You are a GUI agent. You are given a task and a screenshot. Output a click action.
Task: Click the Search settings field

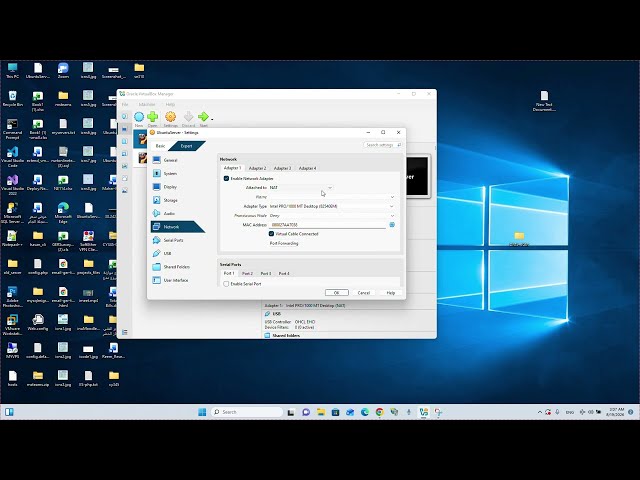pos(383,145)
